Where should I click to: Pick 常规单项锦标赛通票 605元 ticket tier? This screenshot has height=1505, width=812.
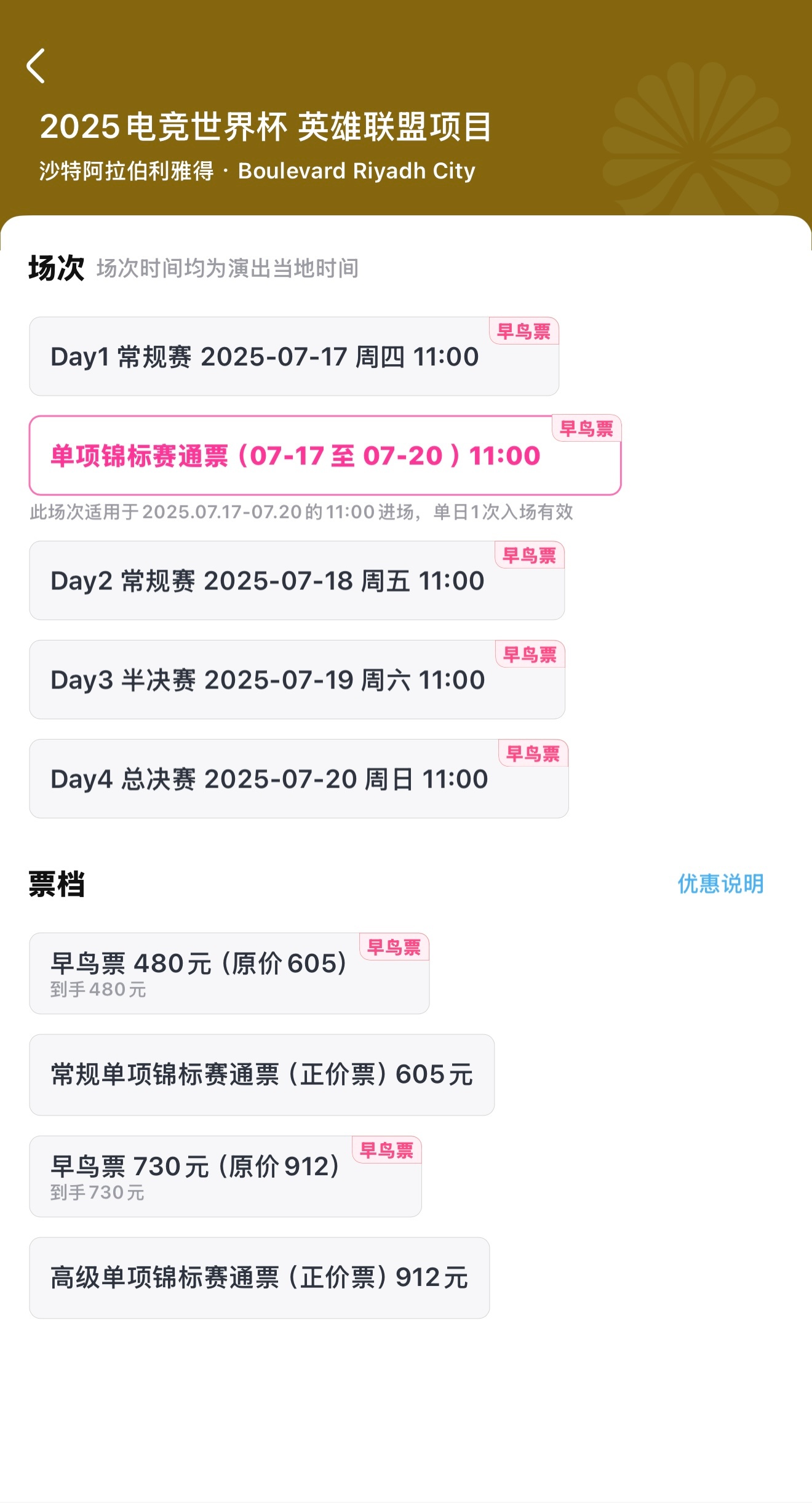click(x=262, y=1075)
